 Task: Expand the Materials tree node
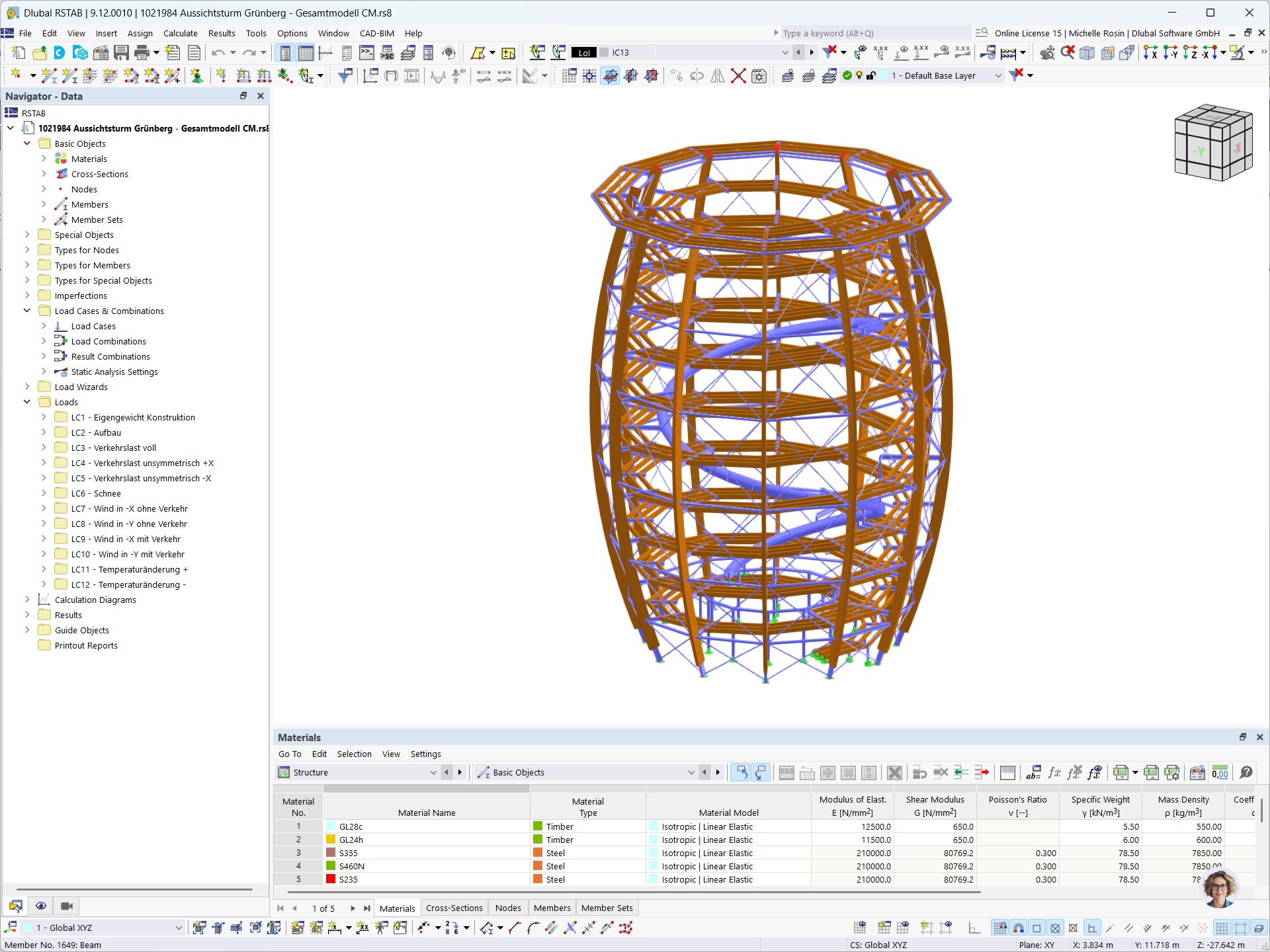(44, 159)
